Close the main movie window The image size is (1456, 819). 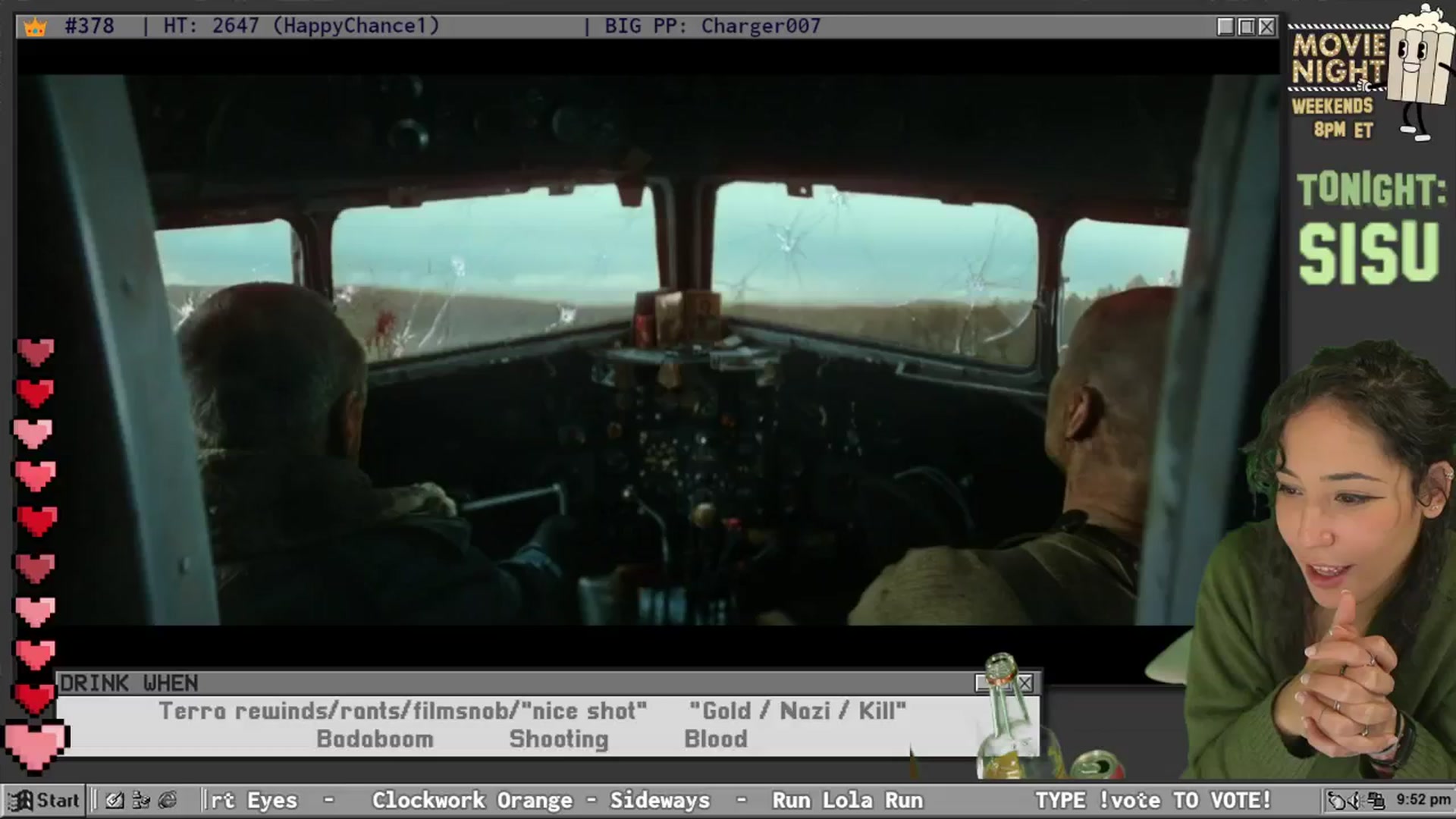(1266, 27)
